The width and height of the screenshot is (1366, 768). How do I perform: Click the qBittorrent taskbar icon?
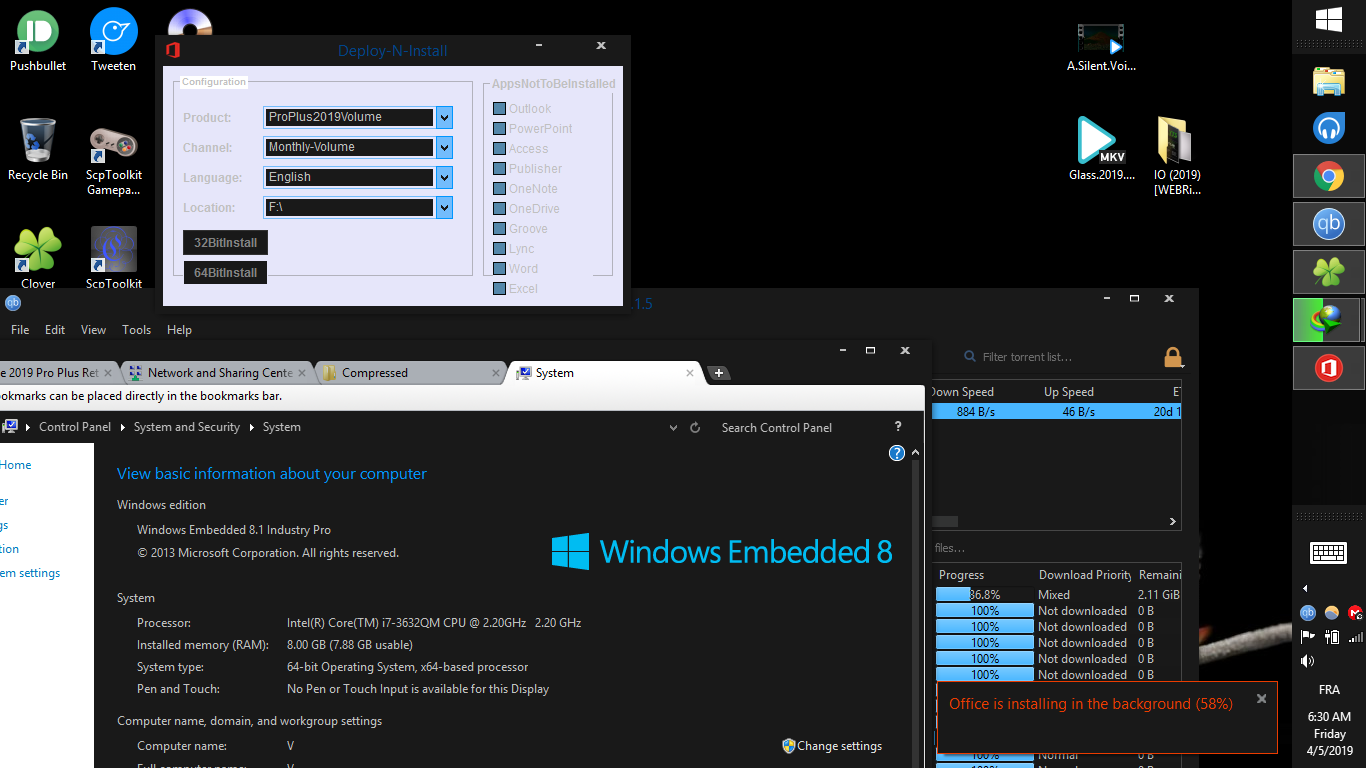click(x=1328, y=225)
